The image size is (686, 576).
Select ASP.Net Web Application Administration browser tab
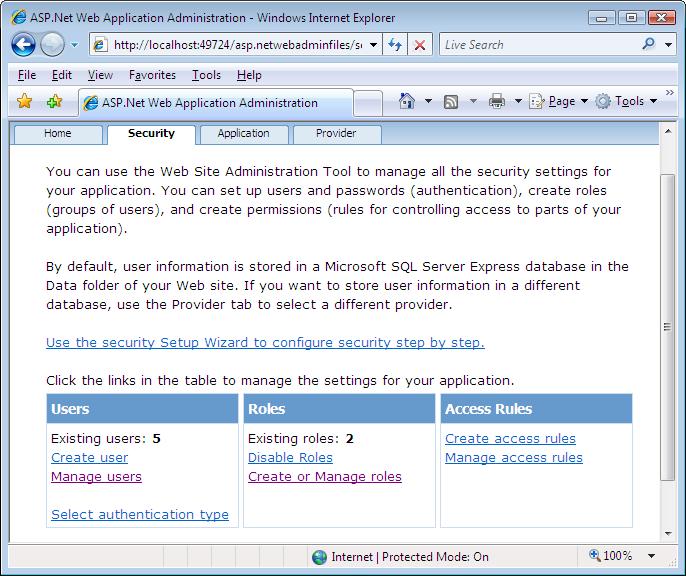pyautogui.click(x=216, y=103)
